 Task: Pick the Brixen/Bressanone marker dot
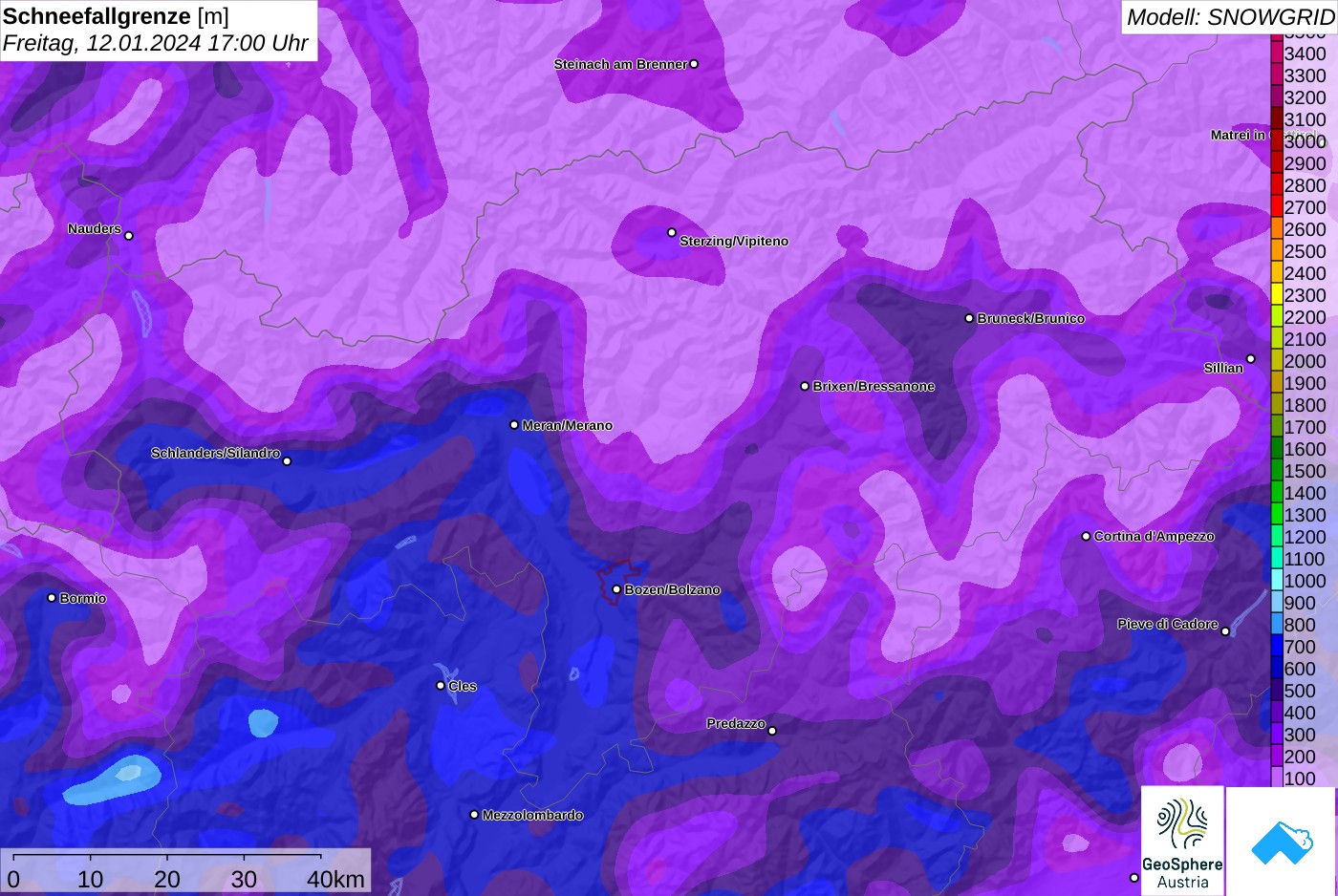point(805,386)
